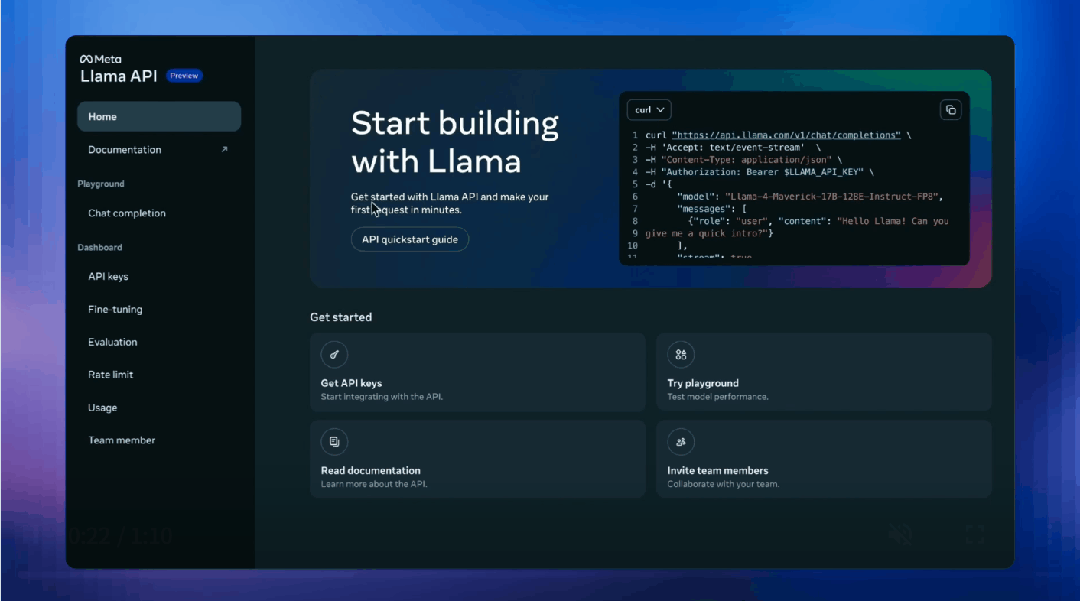Click the Get API keys card title
The width and height of the screenshot is (1080, 601).
pyautogui.click(x=351, y=383)
